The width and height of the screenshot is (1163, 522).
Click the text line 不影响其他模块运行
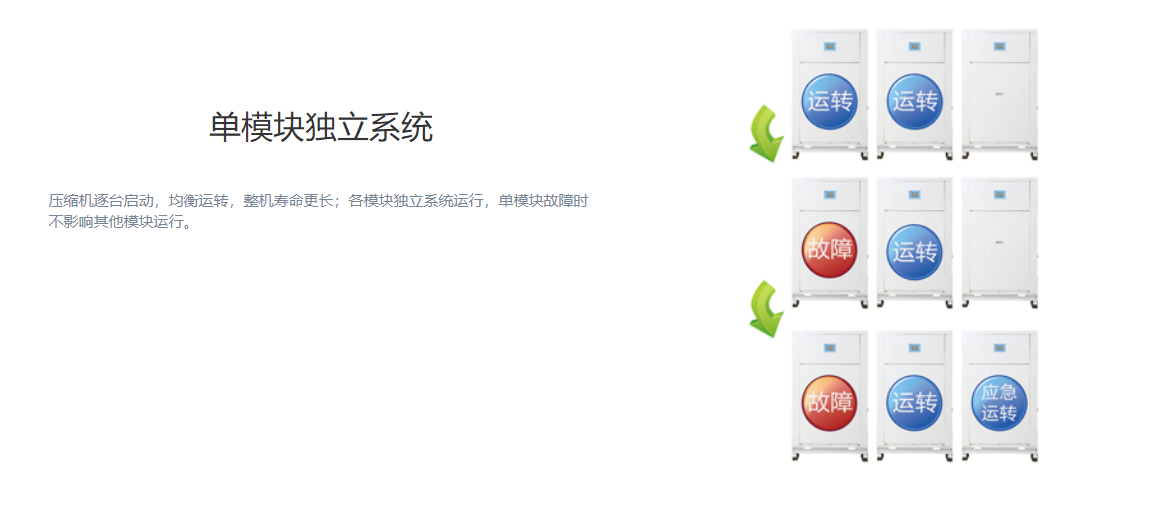[x=120, y=222]
